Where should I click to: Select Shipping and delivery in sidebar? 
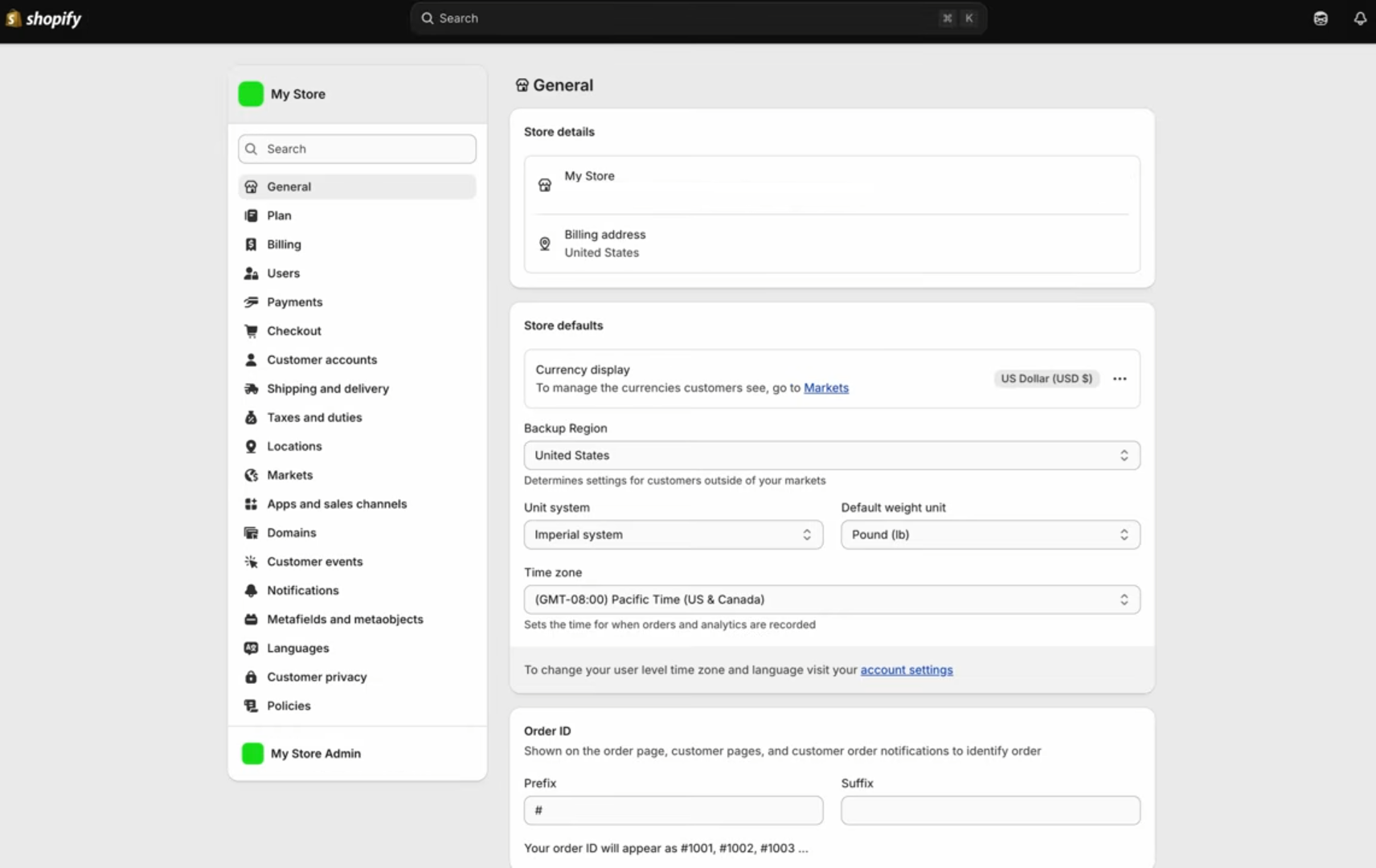[x=357, y=389]
